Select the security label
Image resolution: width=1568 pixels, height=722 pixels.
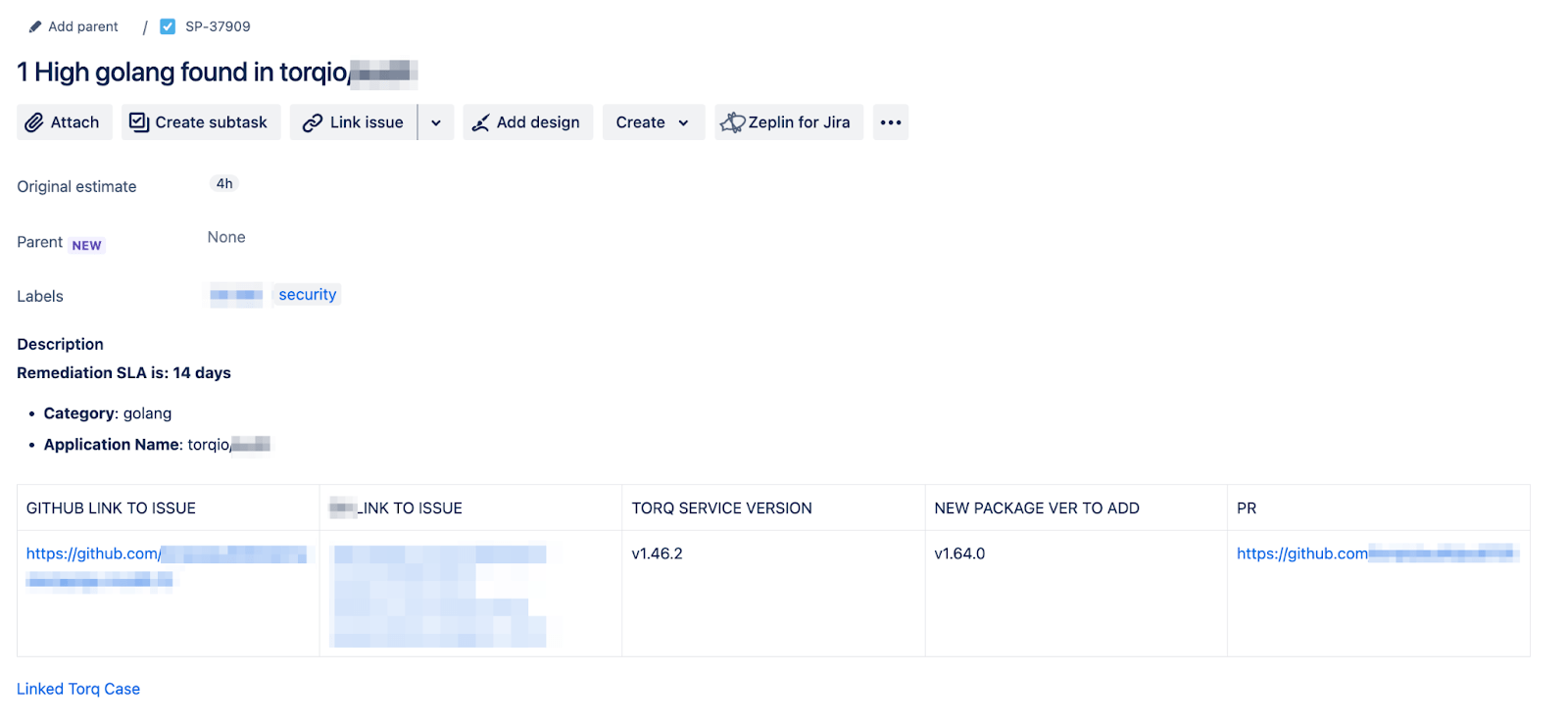308,295
